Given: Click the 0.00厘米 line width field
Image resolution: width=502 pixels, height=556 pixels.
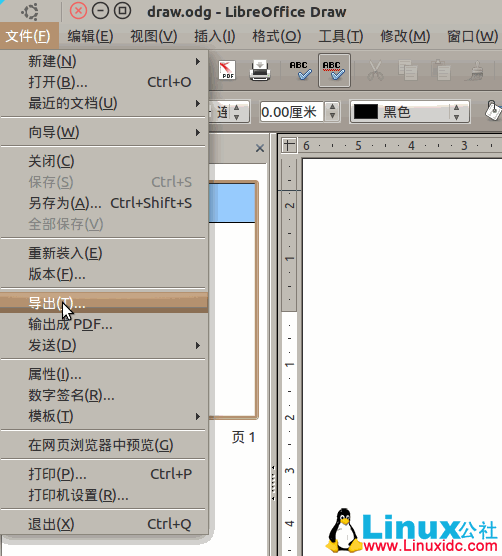Looking at the screenshot, I should coord(291,112).
